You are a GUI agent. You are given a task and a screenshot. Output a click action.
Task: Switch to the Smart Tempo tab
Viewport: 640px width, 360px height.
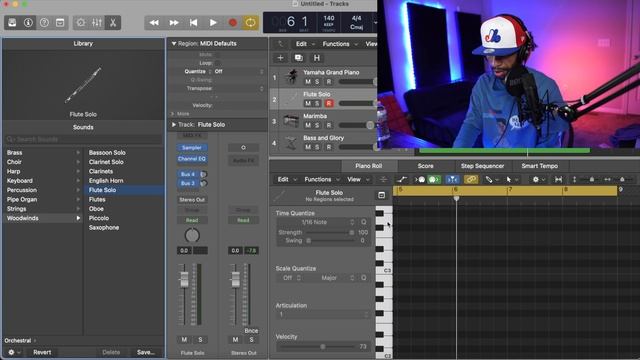[x=540, y=166]
